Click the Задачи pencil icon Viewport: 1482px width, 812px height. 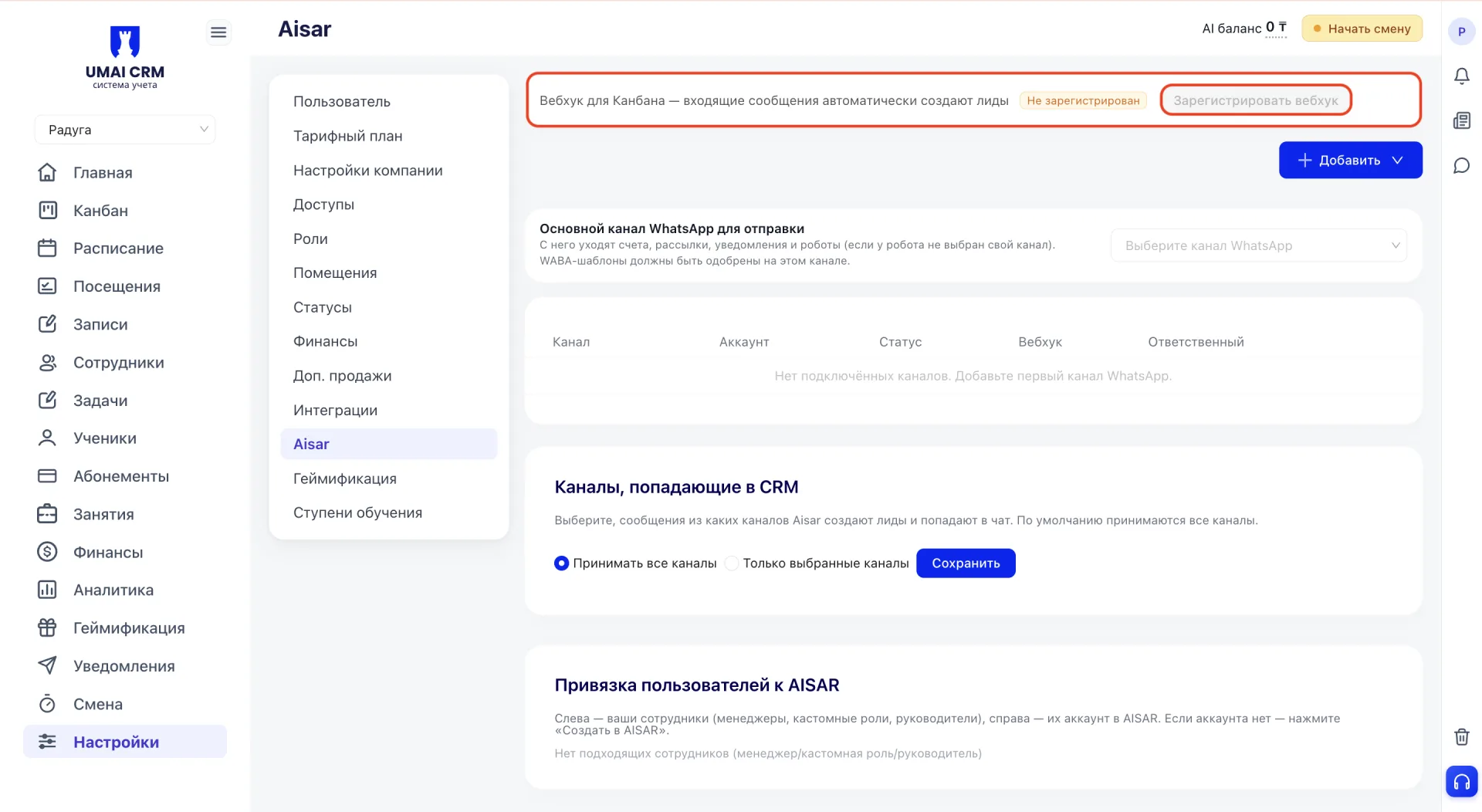pyautogui.click(x=47, y=400)
